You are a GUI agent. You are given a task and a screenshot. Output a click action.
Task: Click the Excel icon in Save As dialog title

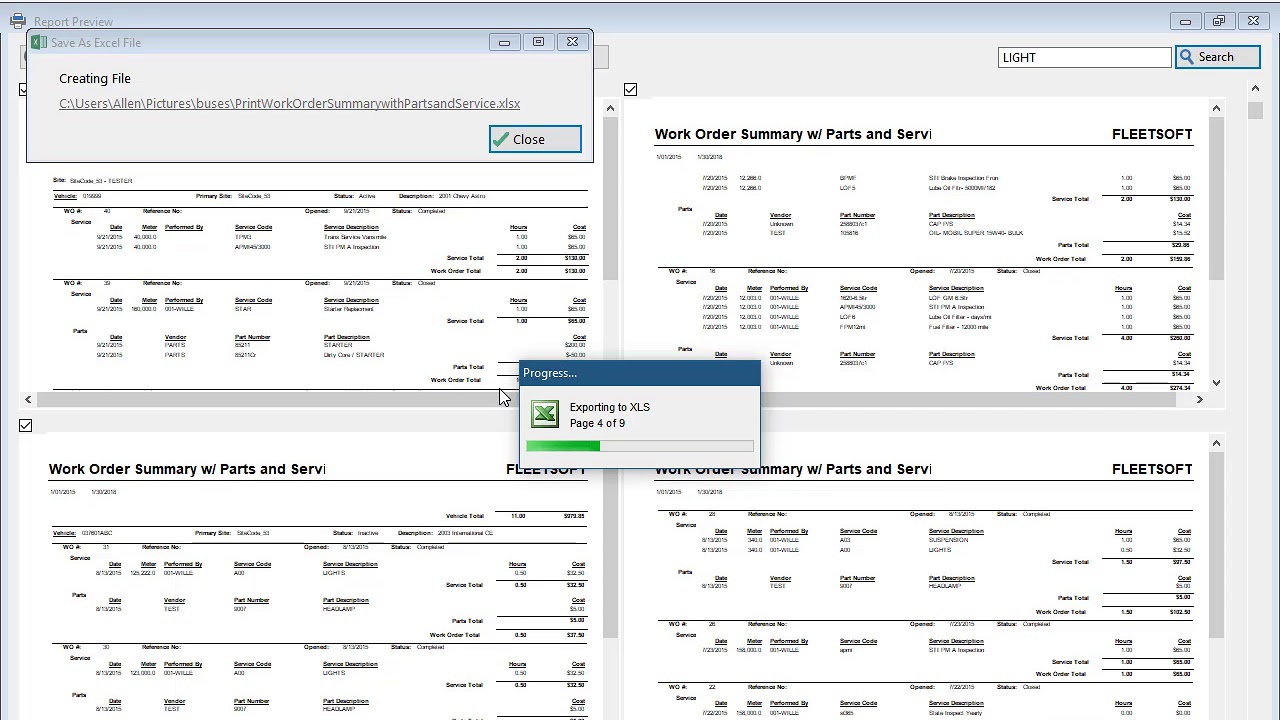pos(39,42)
